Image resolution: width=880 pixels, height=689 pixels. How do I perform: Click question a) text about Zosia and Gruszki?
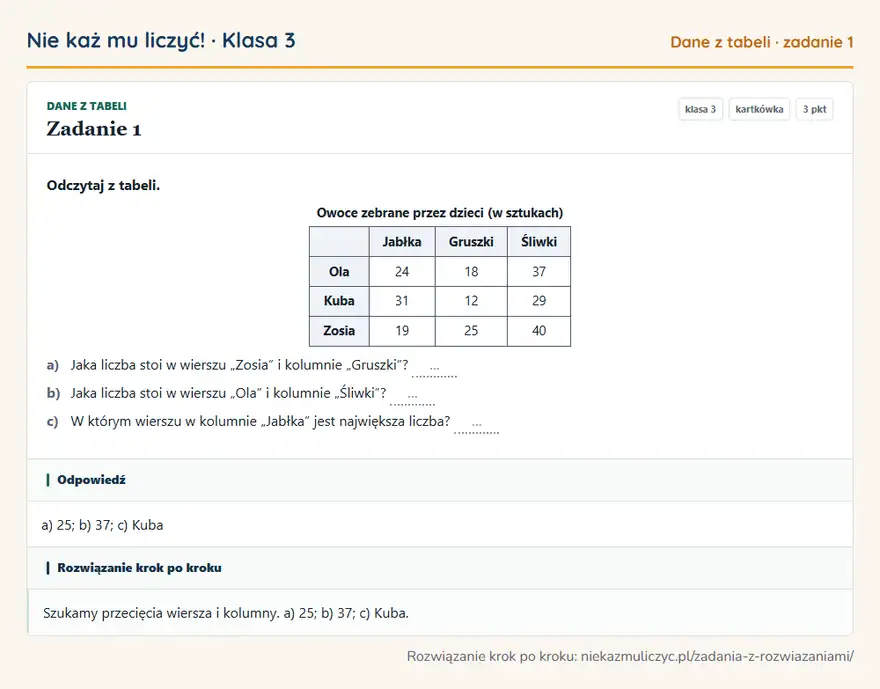click(x=239, y=365)
